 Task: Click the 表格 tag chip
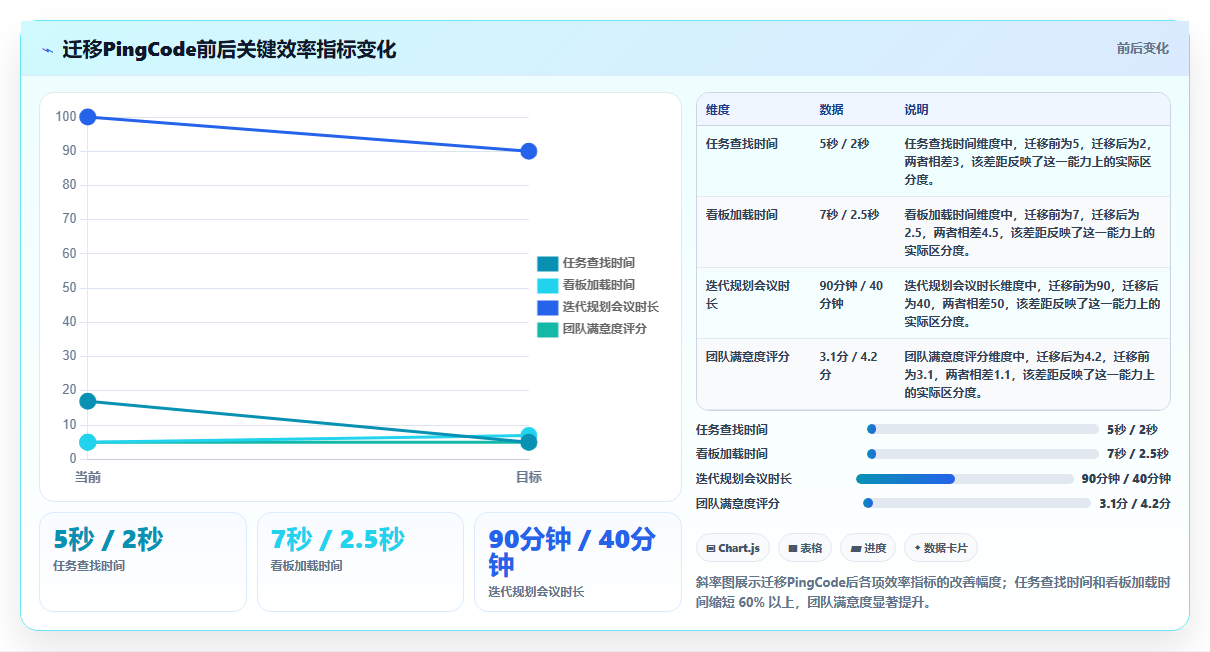pyautogui.click(x=805, y=548)
